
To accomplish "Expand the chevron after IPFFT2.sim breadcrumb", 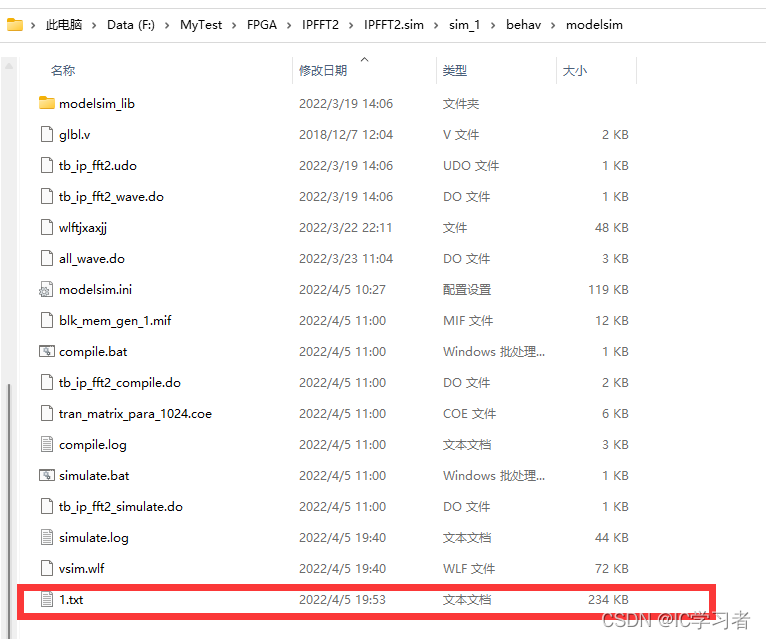I will [436, 25].
